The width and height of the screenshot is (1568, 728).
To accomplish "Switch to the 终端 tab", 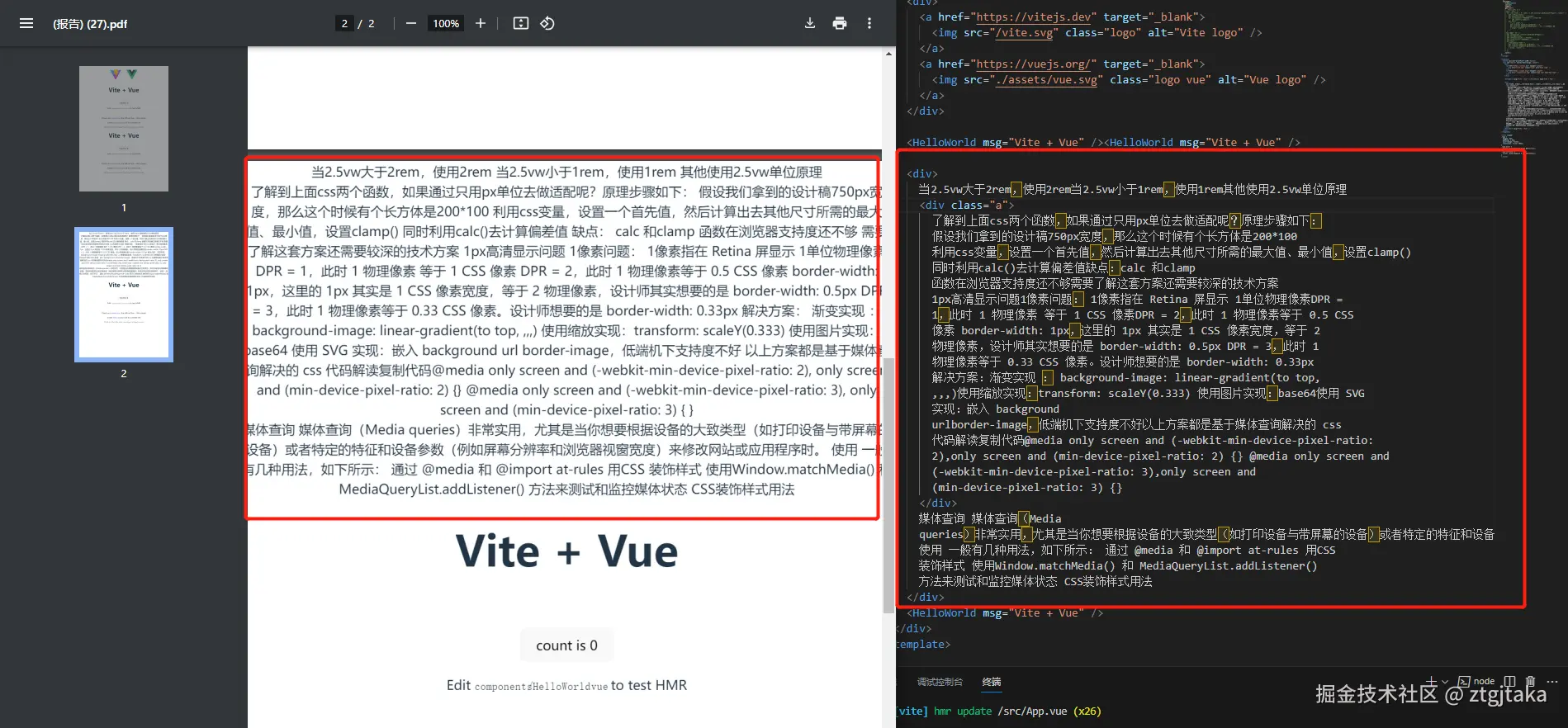I will tap(992, 682).
